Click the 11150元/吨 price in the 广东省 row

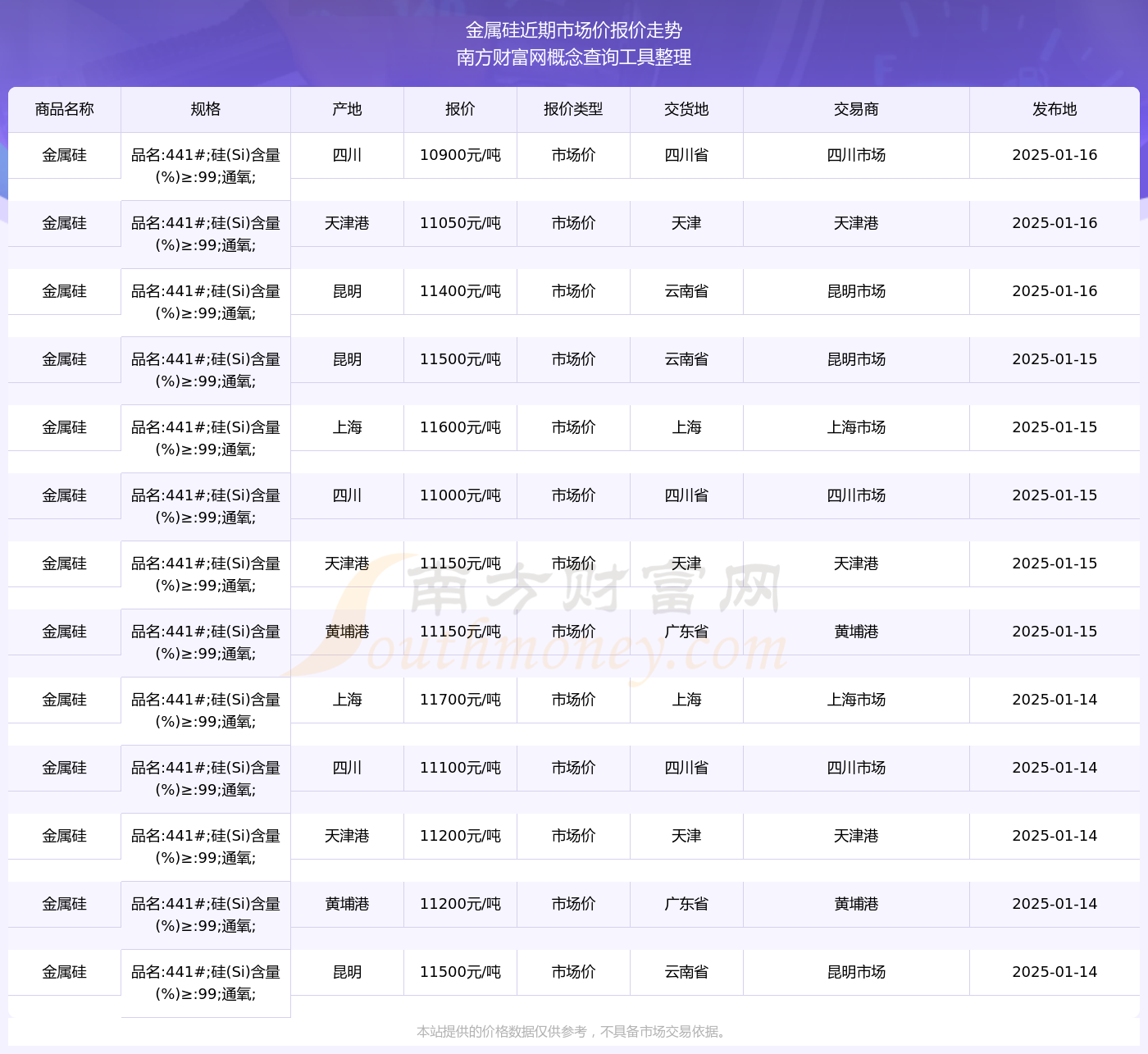pyautogui.click(x=461, y=632)
